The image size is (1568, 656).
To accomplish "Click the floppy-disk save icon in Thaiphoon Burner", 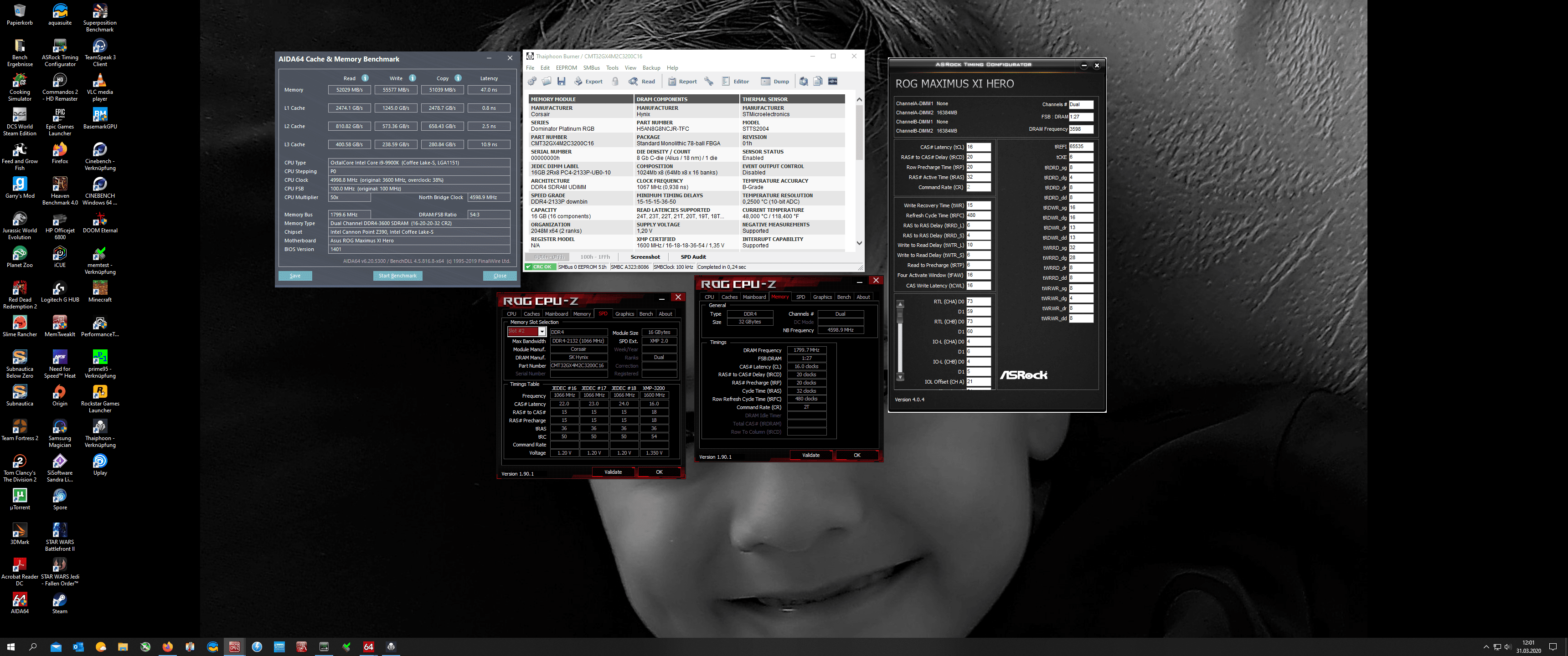I will pos(561,81).
